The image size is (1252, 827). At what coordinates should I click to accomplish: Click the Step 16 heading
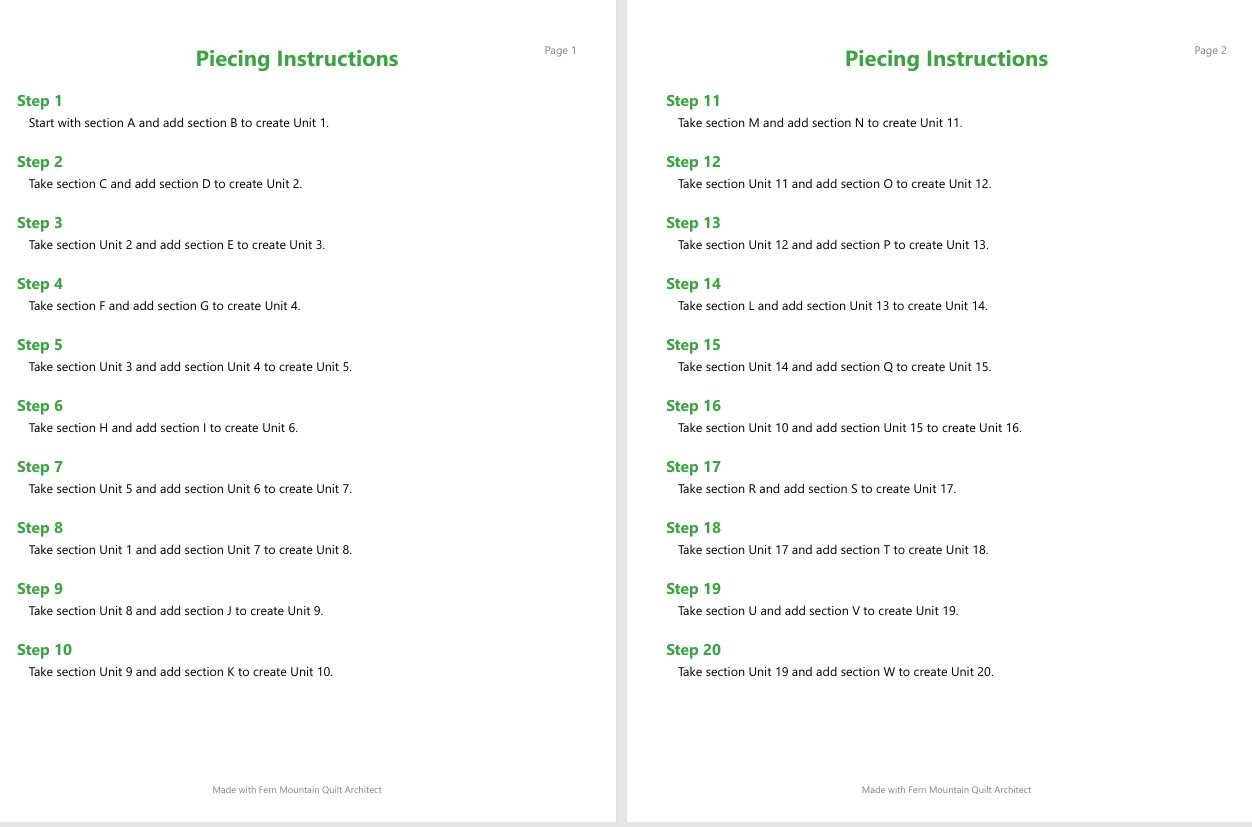[x=693, y=406]
